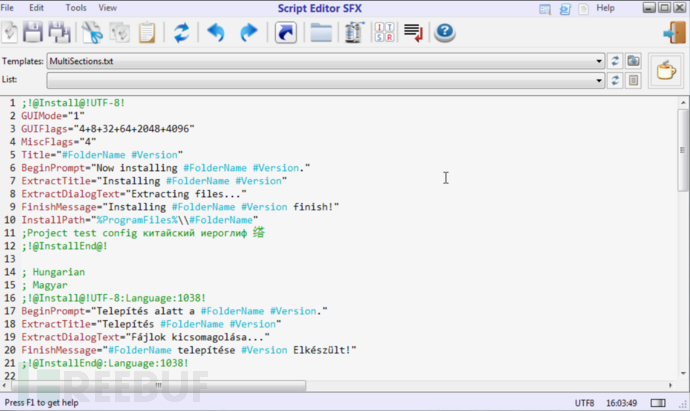
Task: Click ;!@InstallEnd@! on line 12
Action: coord(64,246)
